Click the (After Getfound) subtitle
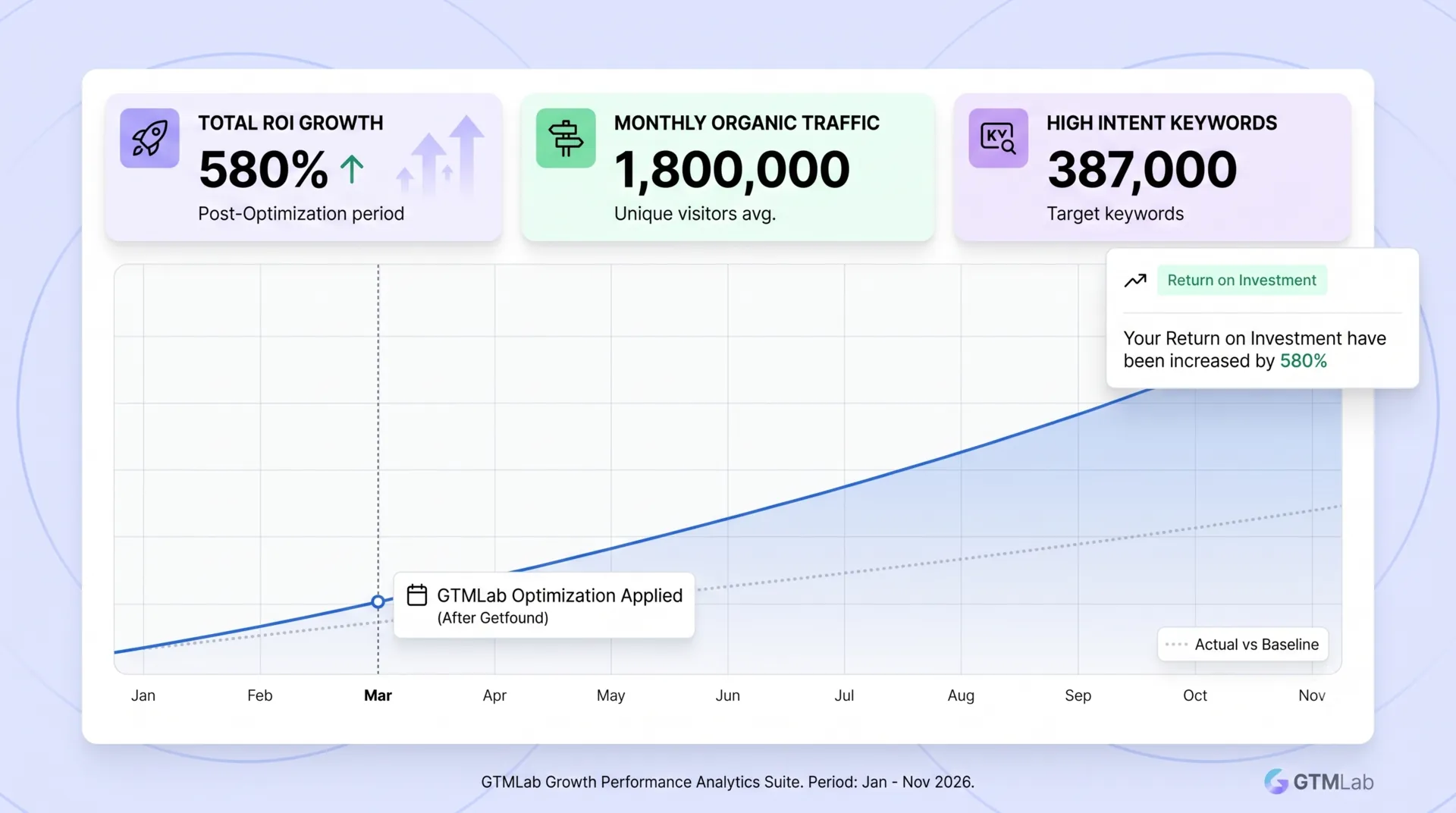This screenshot has height=813, width=1456. [493, 618]
